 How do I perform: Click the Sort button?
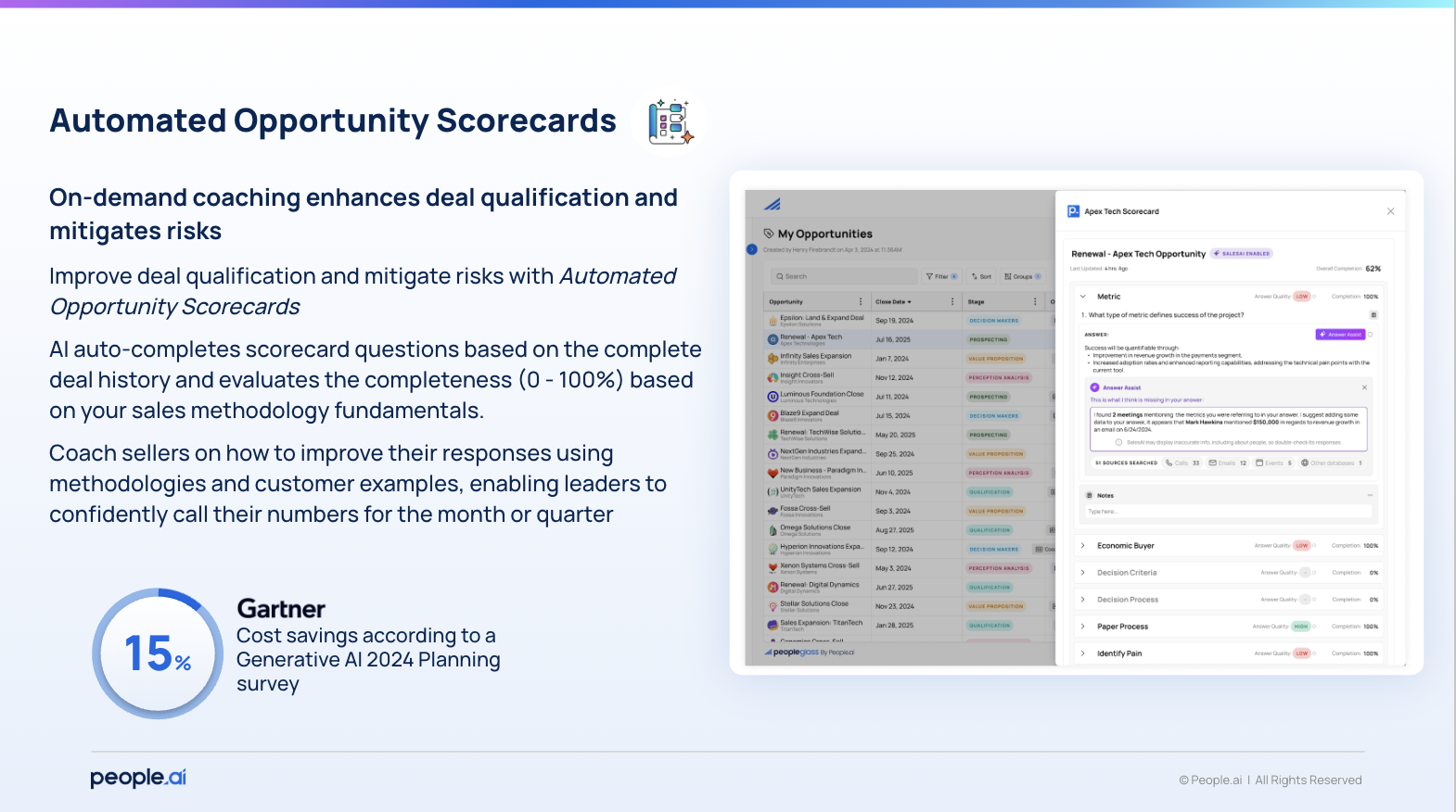[x=981, y=276]
